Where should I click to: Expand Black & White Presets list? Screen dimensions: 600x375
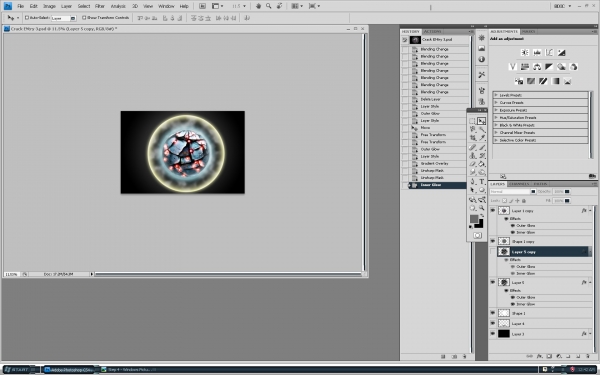coord(496,125)
